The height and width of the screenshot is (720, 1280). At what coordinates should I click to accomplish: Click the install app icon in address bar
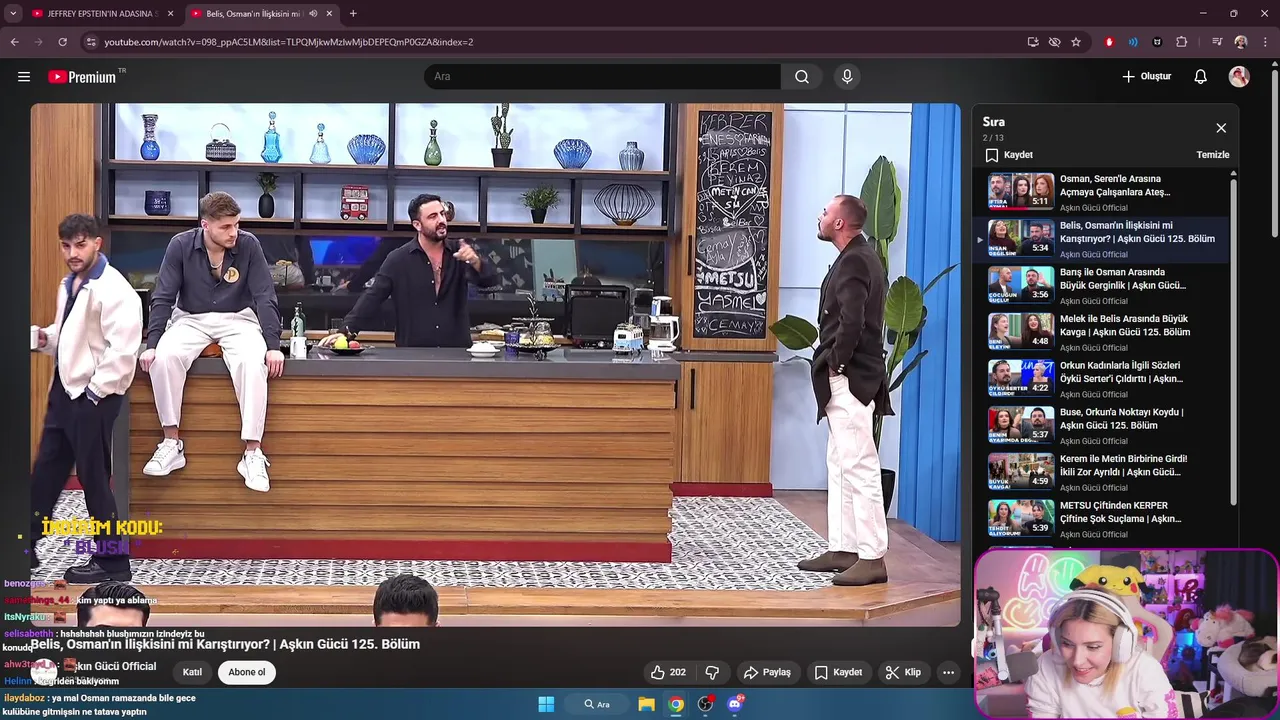coord(1033,42)
